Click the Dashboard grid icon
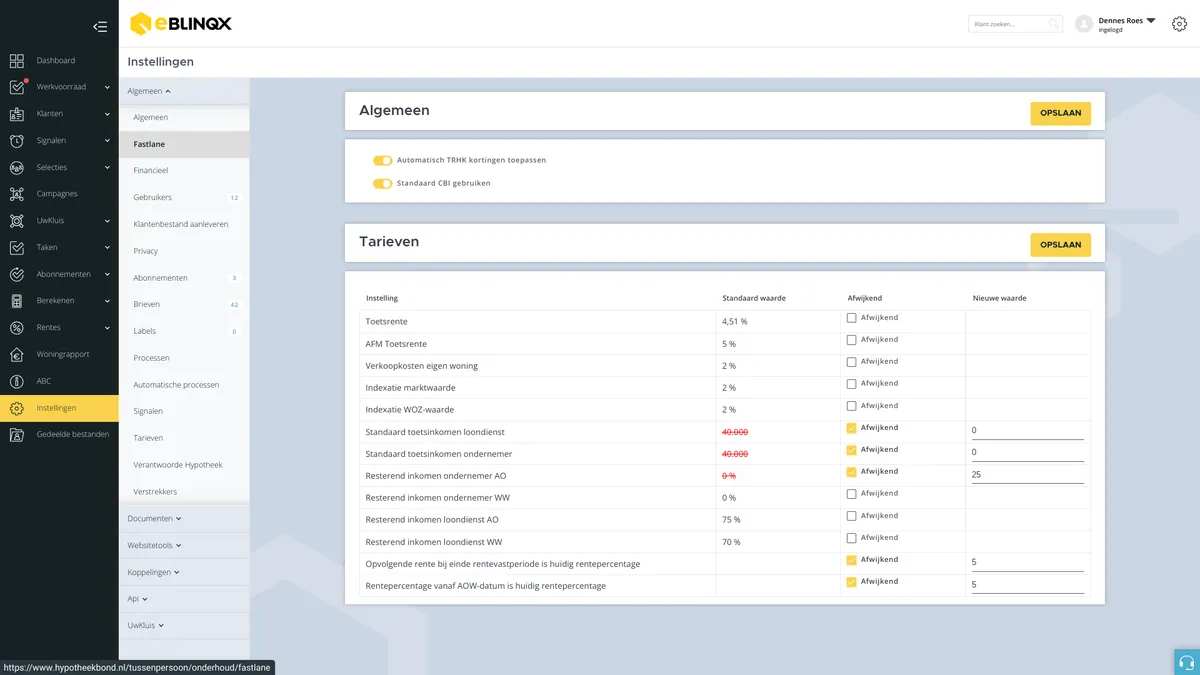 coord(17,61)
